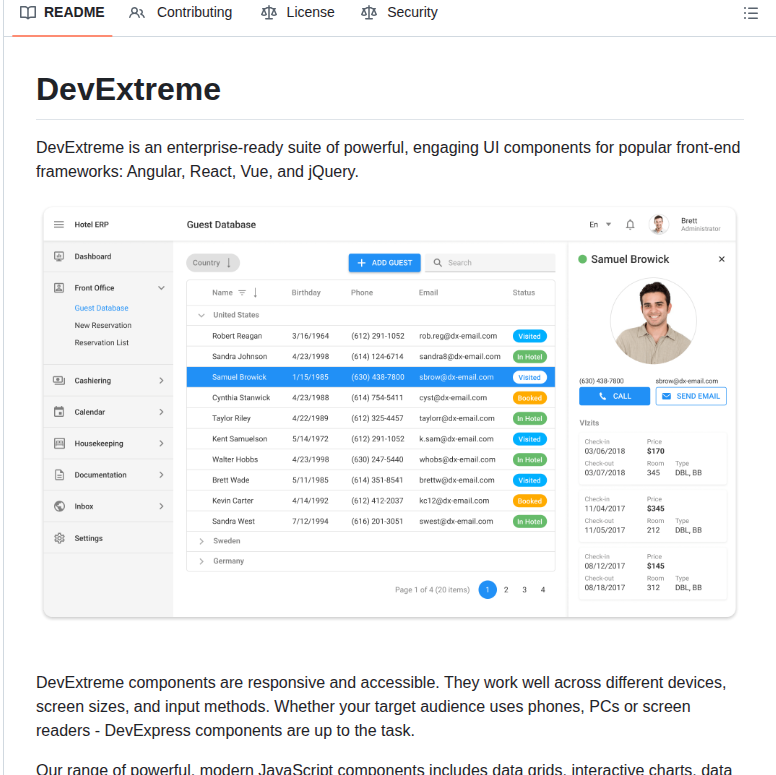The image size is (776, 775).
Task: Expand the Calendar menu chevron
Action: coord(161,412)
